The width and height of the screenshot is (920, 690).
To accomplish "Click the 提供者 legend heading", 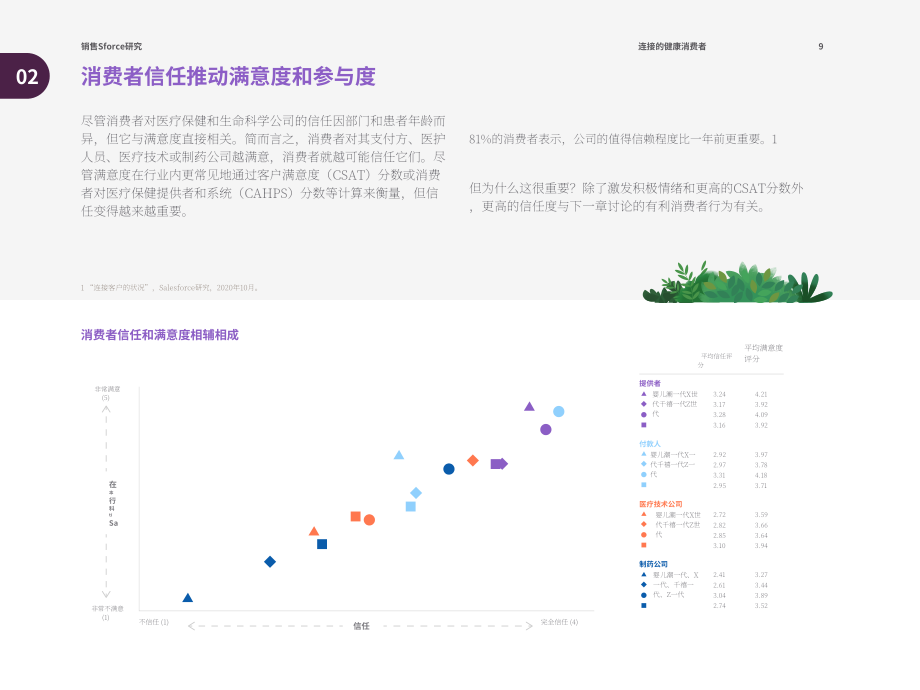I will (x=650, y=383).
